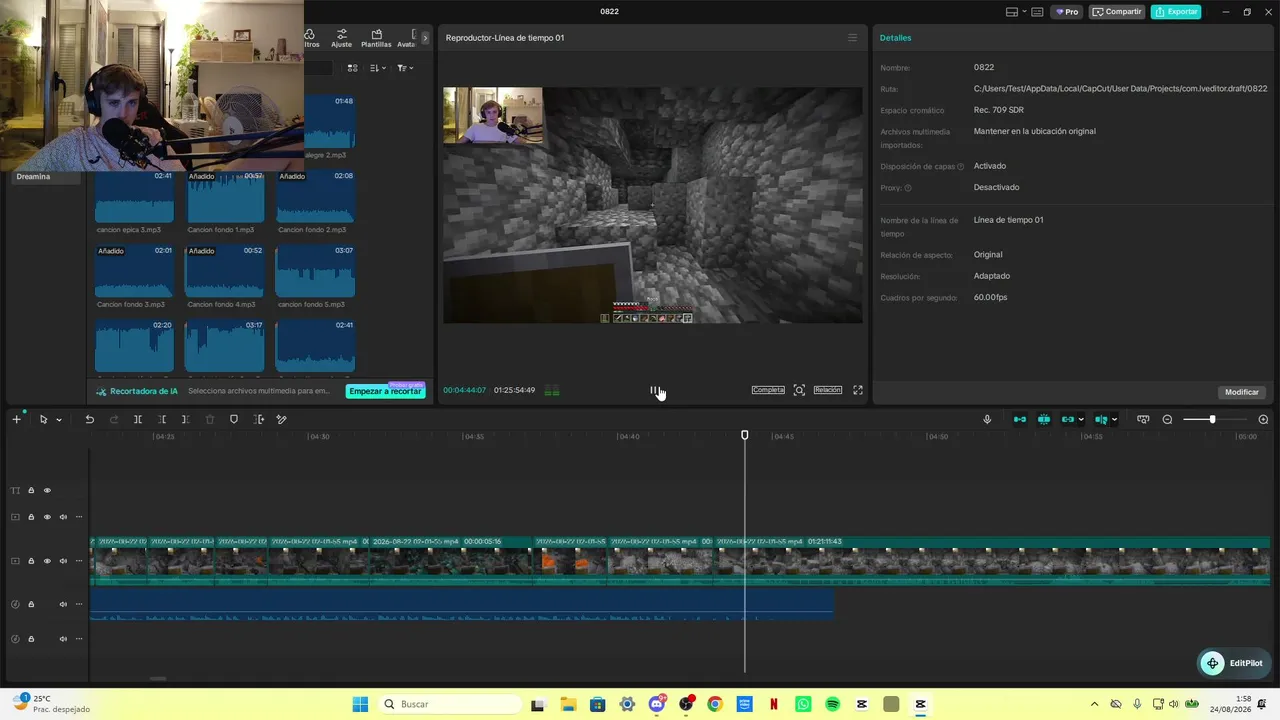Click the magic wand edit icon in toolbar
The height and width of the screenshot is (720, 1280).
(x=282, y=419)
